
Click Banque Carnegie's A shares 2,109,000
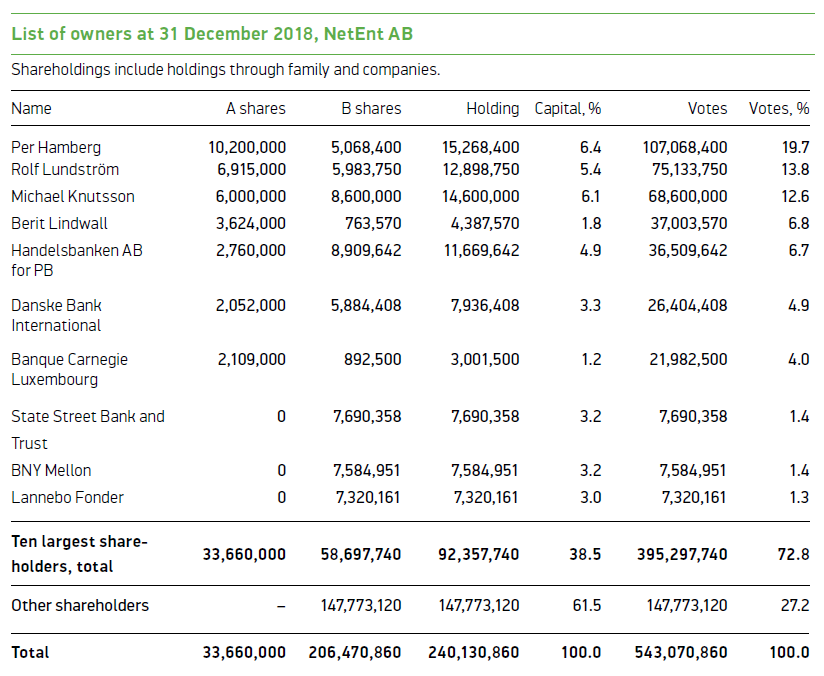tap(252, 360)
